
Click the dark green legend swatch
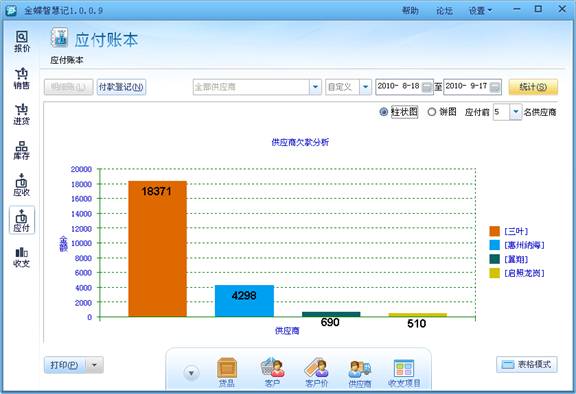(x=494, y=259)
